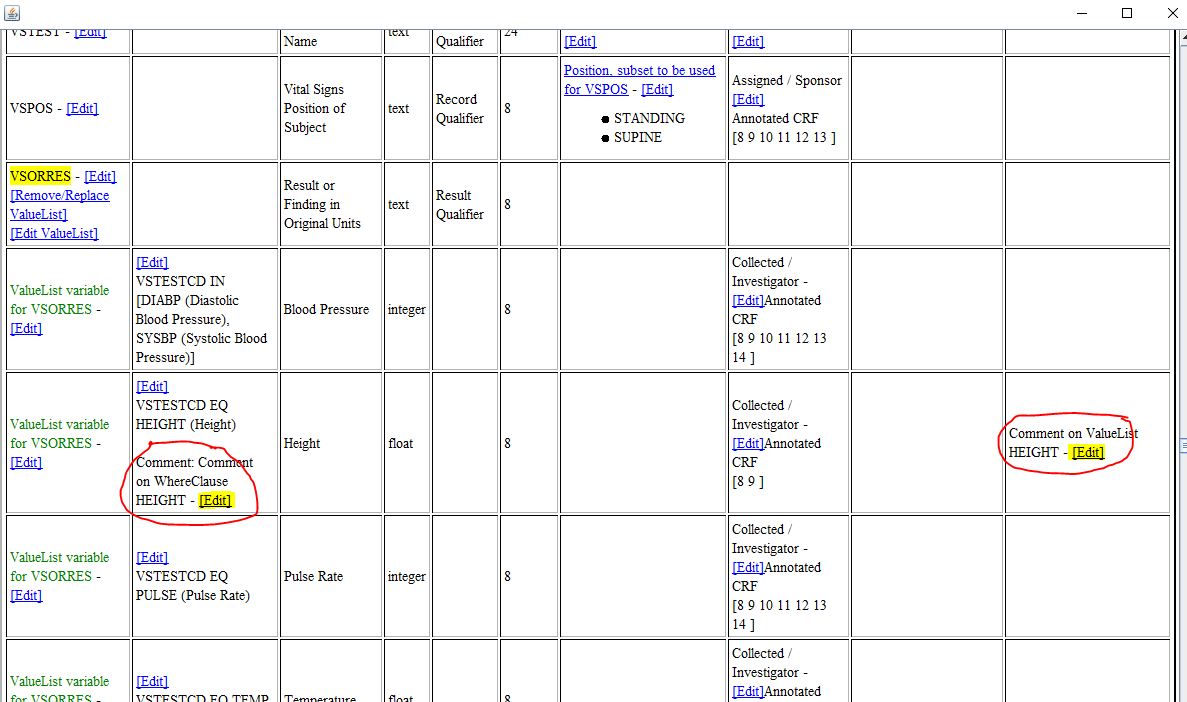The width and height of the screenshot is (1187, 702).
Task: Edit the Blood Pressure where clause
Action: (x=152, y=262)
